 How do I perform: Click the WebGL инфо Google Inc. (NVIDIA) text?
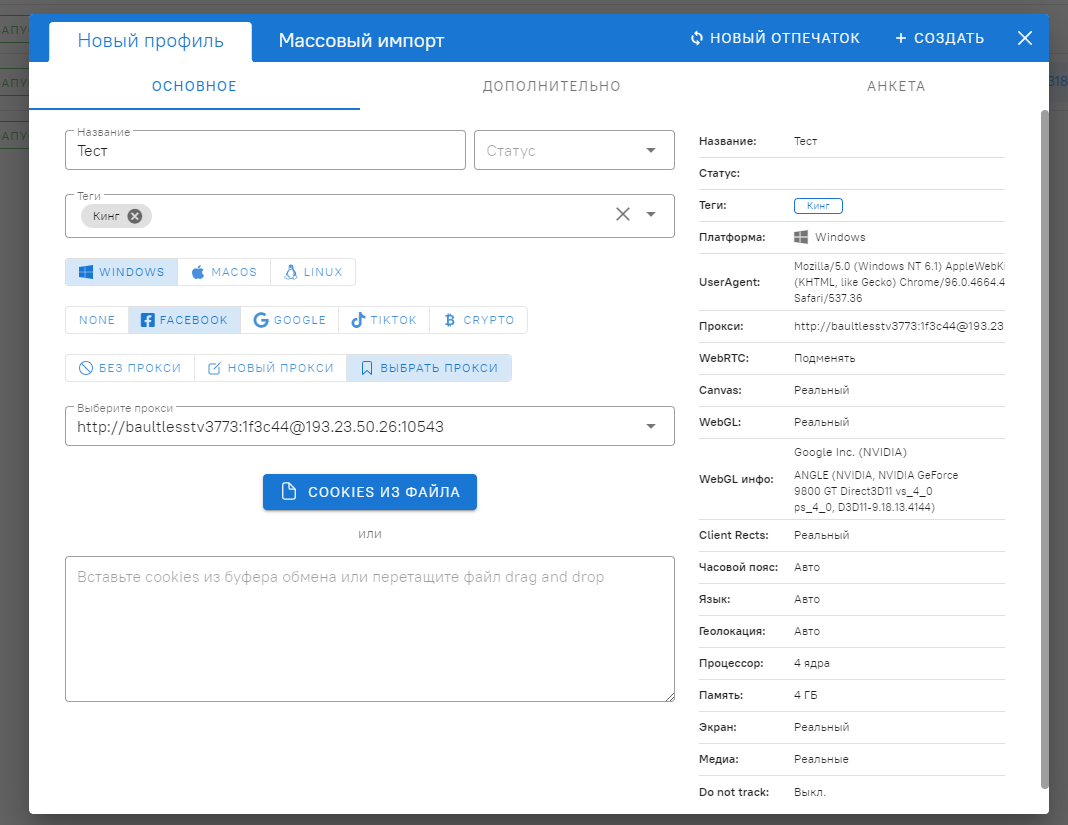(x=850, y=452)
